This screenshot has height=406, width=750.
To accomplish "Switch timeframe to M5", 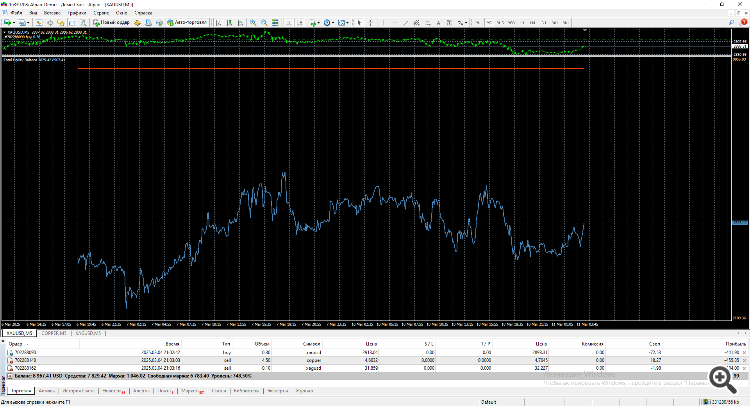I will (x=490, y=22).
